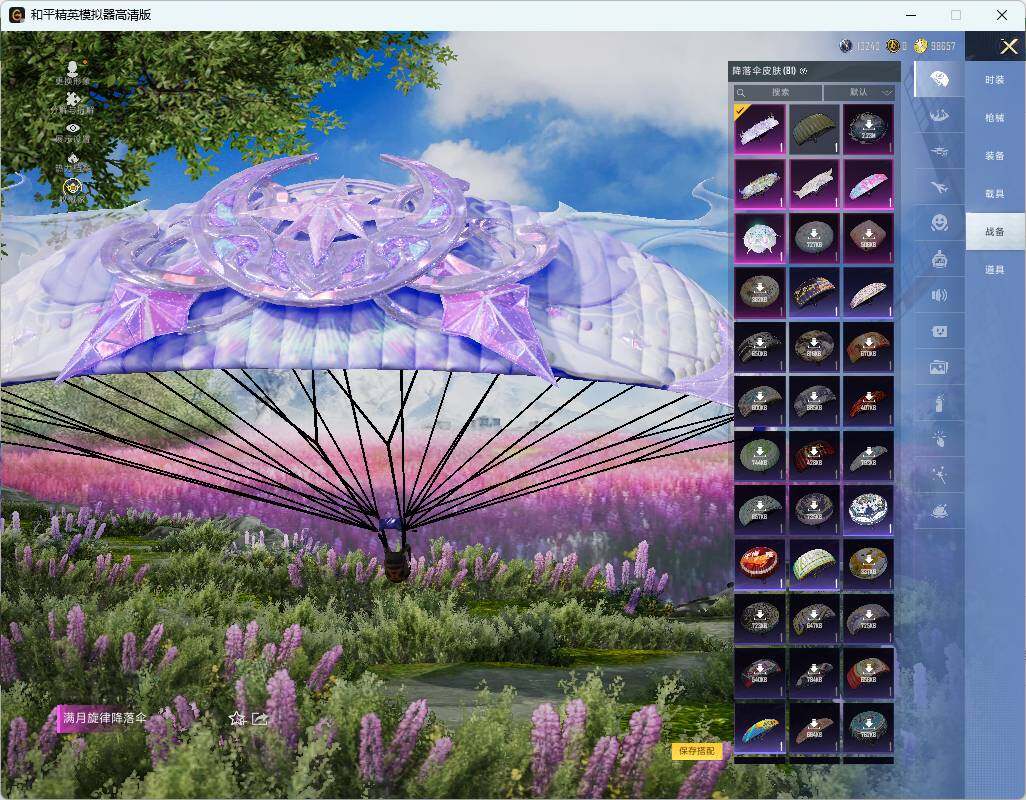Select the yellow-green striped parachute thumbnail
Screen dimensions: 1026x800
[x=814, y=564]
